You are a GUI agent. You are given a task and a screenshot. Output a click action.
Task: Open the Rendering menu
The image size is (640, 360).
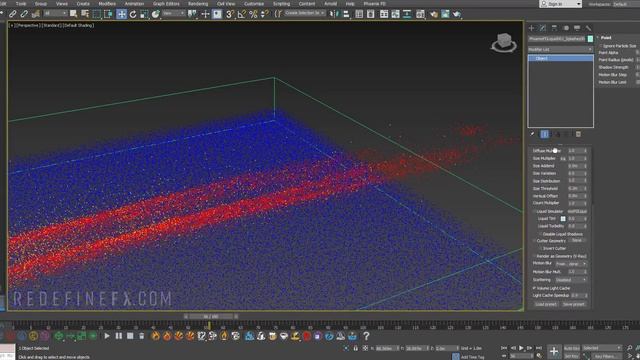[198, 4]
